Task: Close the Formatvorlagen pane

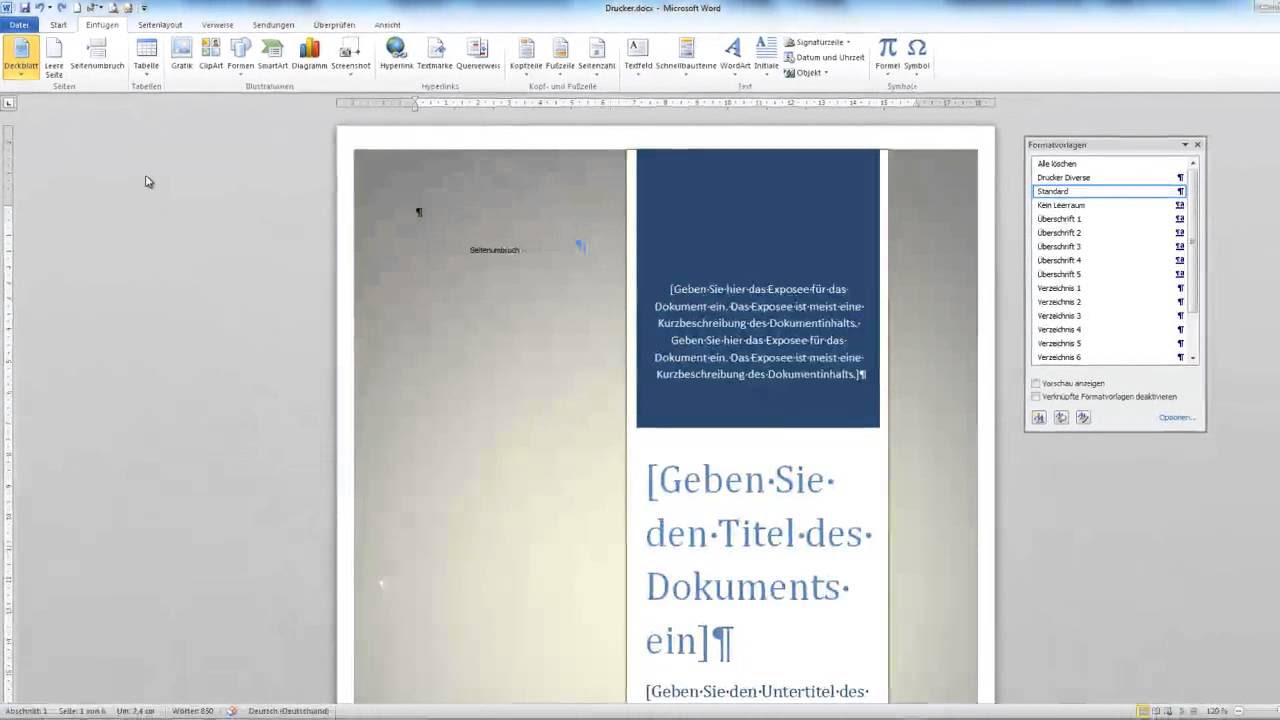Action: click(1197, 145)
